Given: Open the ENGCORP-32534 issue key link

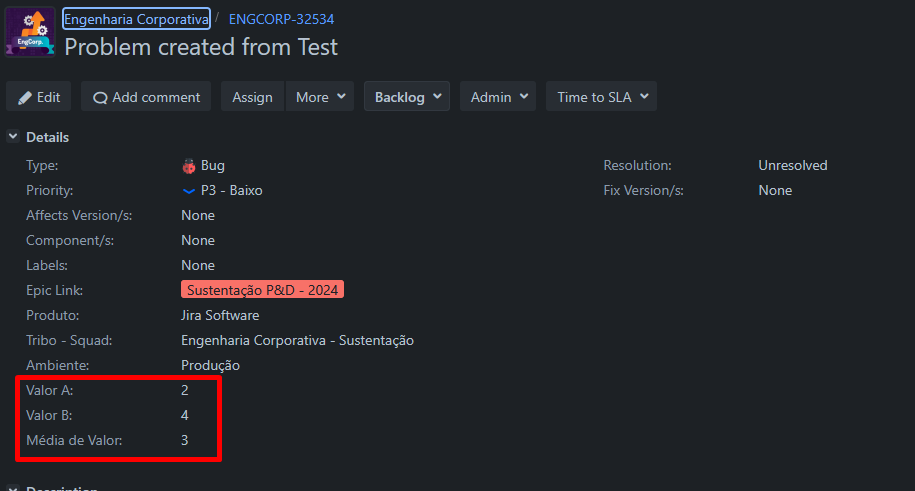Looking at the screenshot, I should coord(281,19).
